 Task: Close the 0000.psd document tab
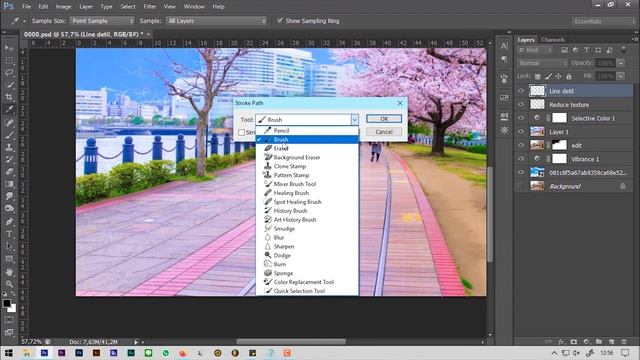tap(148, 34)
